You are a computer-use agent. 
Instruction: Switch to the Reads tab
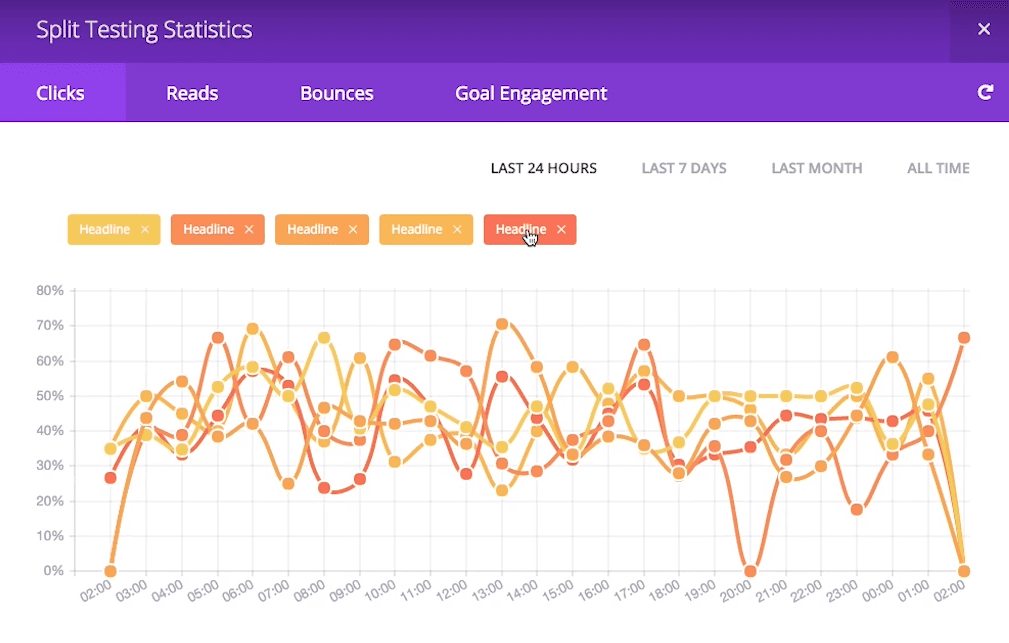click(192, 92)
